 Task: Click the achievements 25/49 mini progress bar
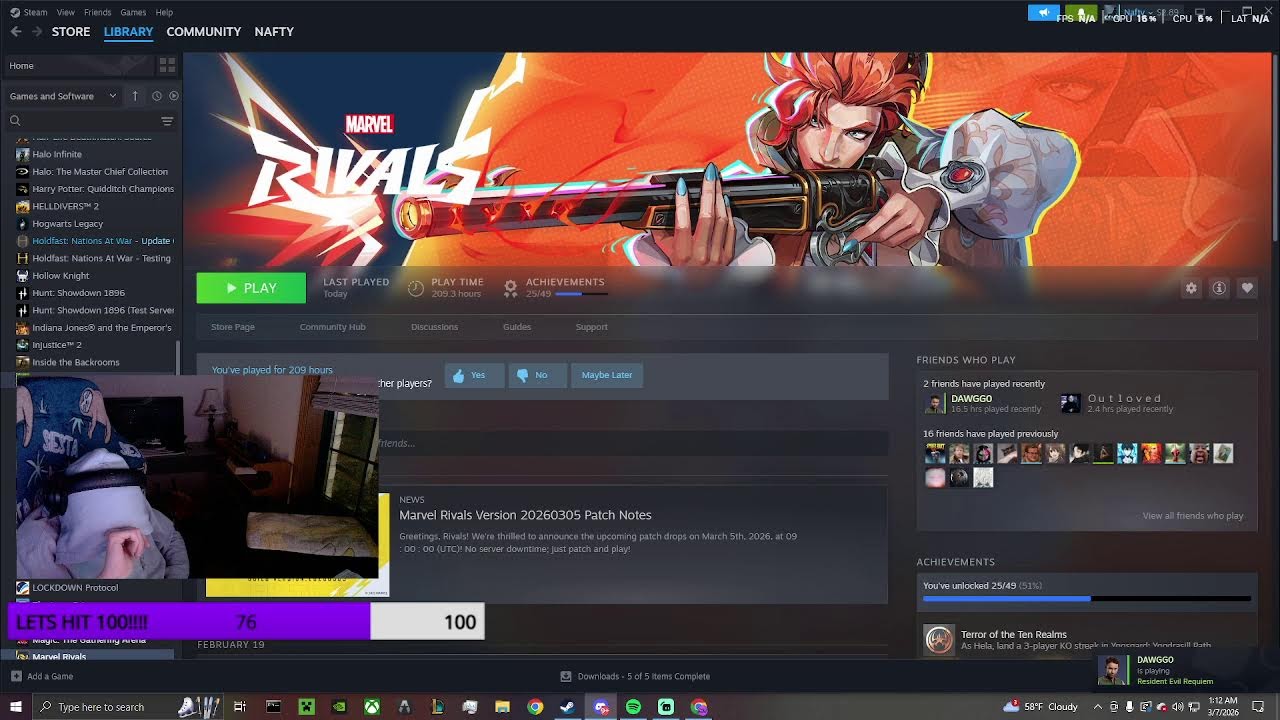(581, 294)
